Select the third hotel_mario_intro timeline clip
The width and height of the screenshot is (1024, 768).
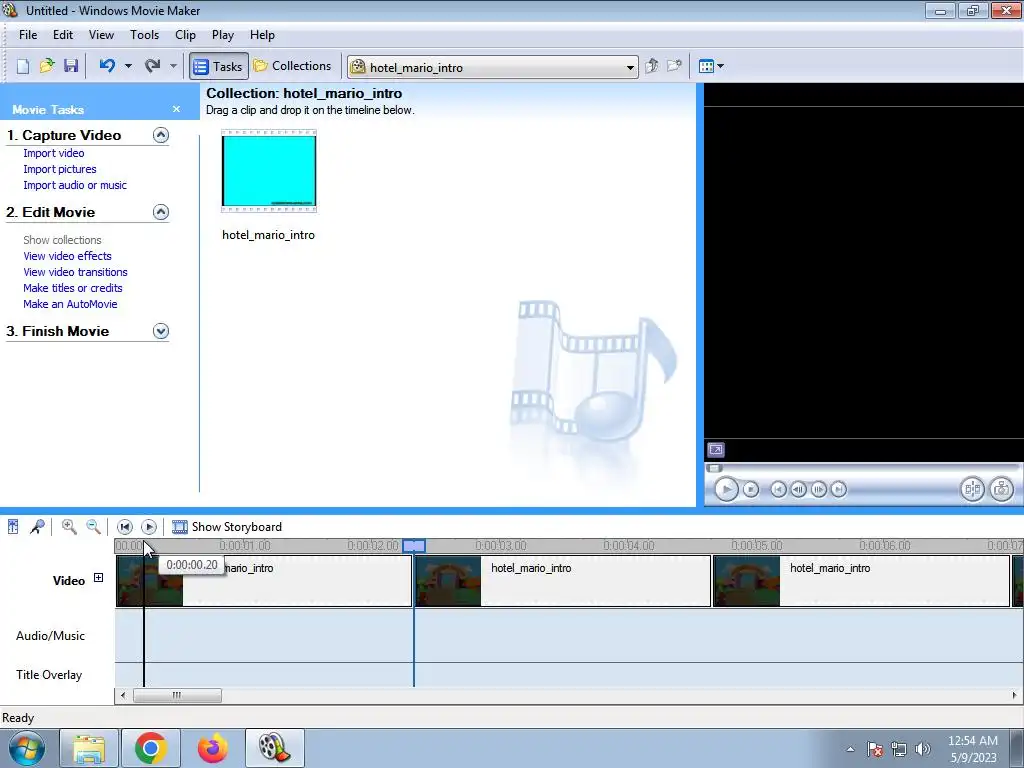pyautogui.click(x=861, y=581)
